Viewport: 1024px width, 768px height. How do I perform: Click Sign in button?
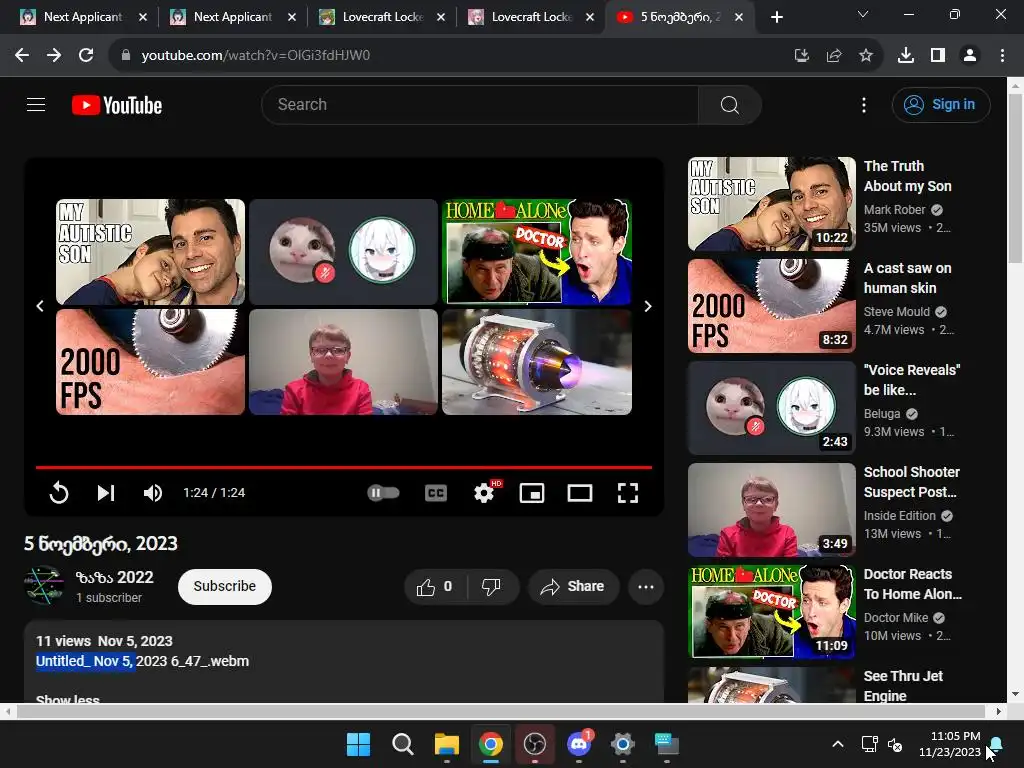[x=940, y=104]
